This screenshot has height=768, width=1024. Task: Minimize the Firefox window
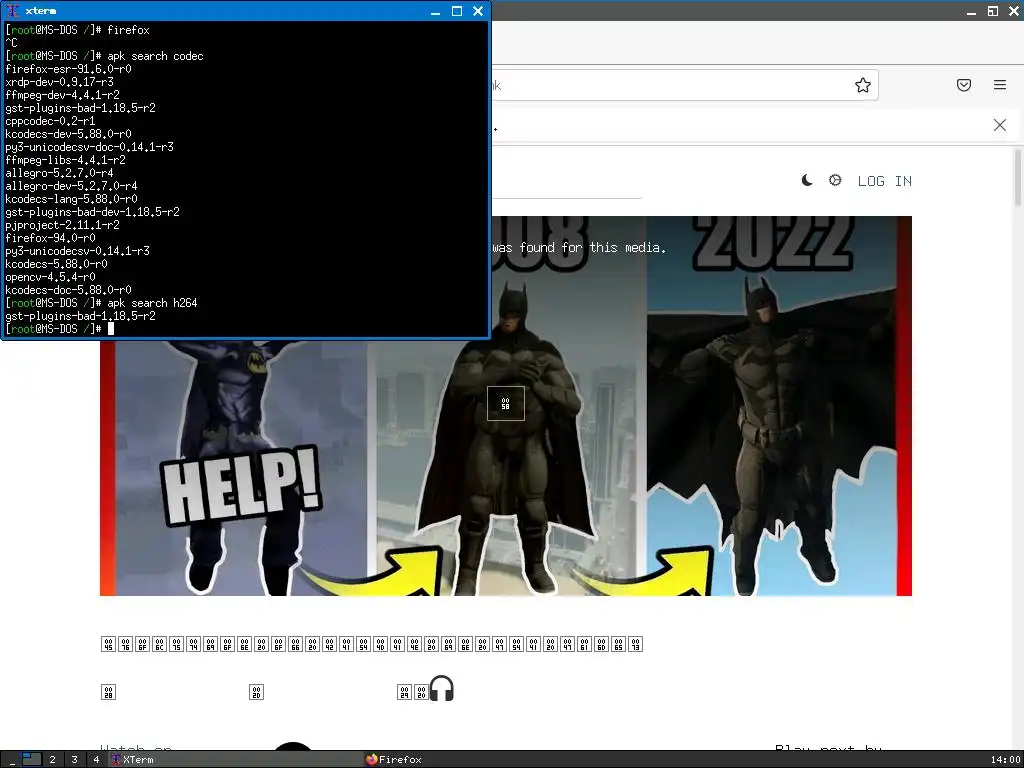[x=971, y=11]
